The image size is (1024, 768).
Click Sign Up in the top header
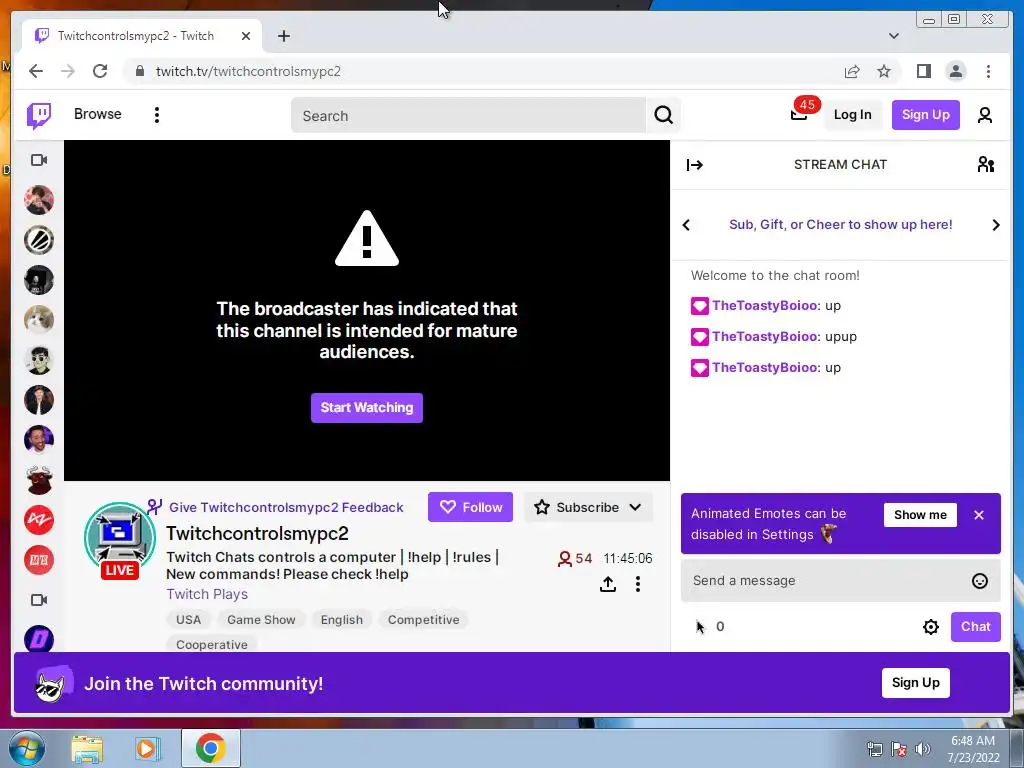coord(925,115)
